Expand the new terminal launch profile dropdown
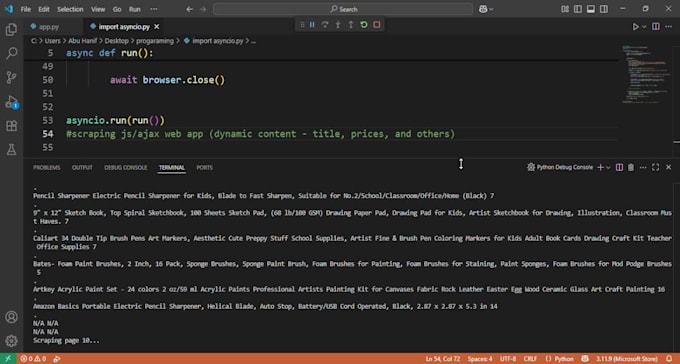Screen dimensions: 680x364 pos(608,167)
